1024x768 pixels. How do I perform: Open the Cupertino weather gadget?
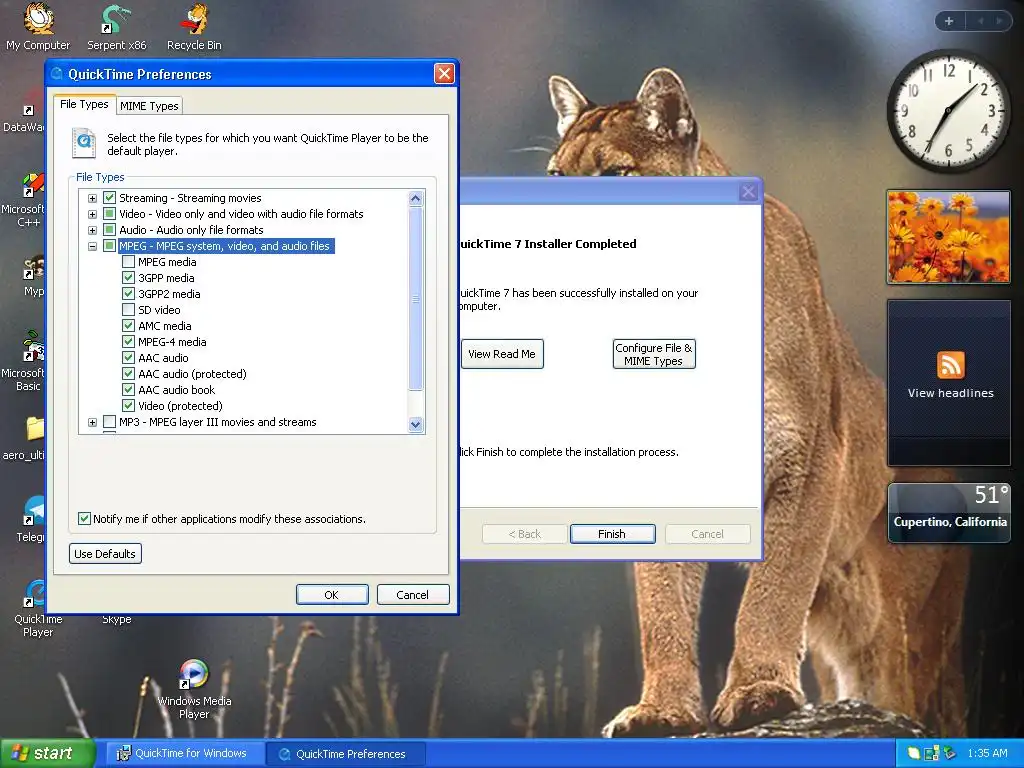[949, 513]
